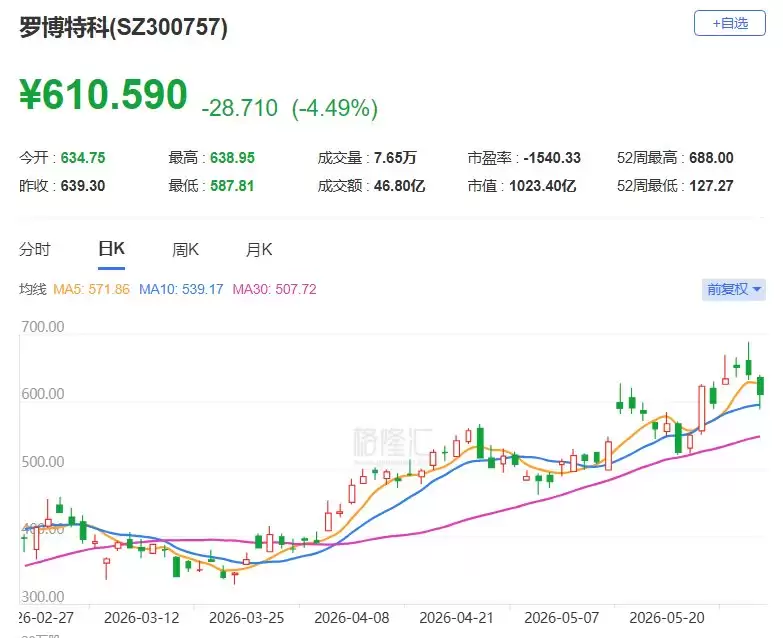Click the MA30: 507.72 indicator label

[275, 289]
